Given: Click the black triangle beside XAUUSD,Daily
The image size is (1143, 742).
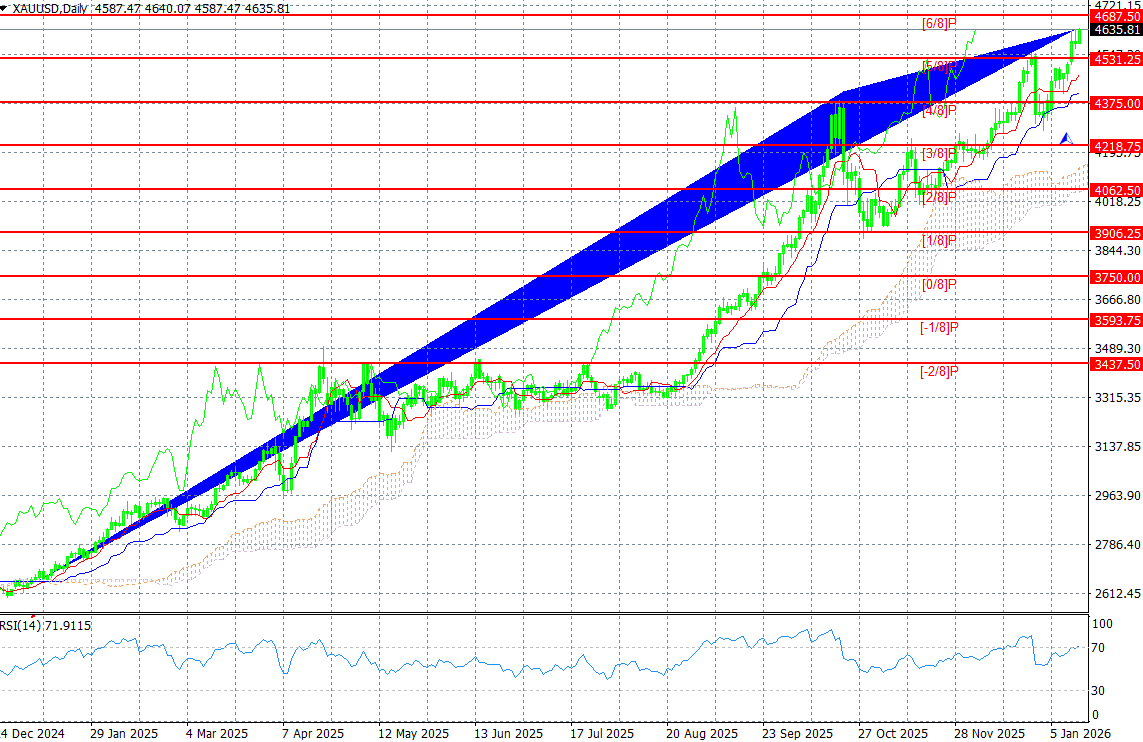Looking at the screenshot, I should click(x=4, y=9).
